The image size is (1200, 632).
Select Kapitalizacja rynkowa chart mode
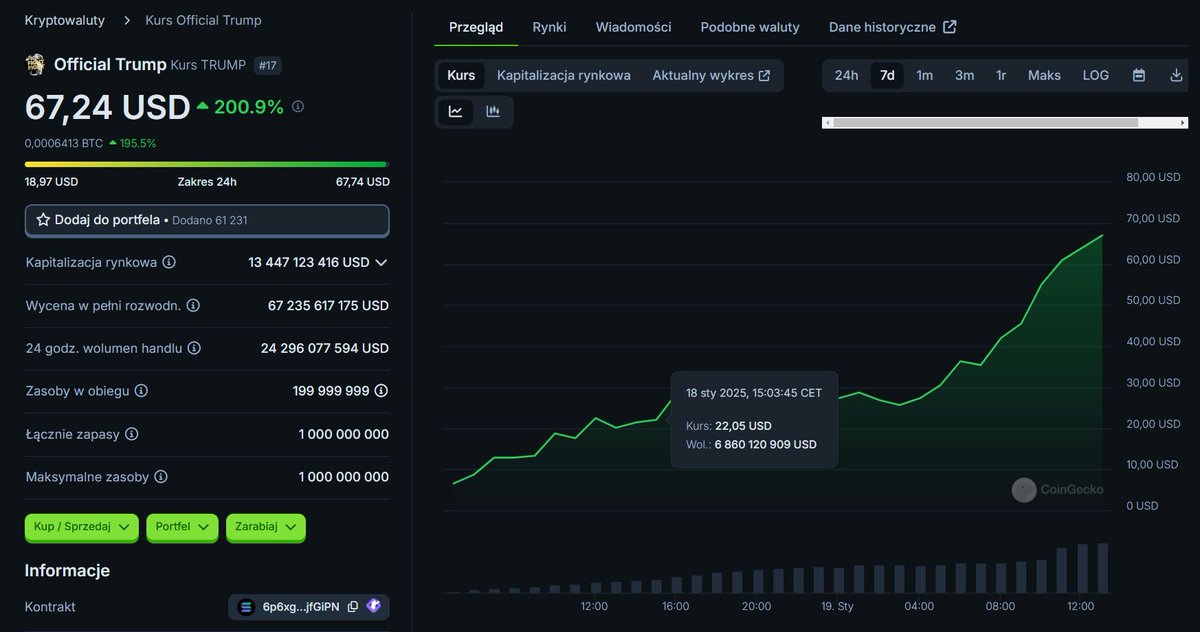click(564, 75)
